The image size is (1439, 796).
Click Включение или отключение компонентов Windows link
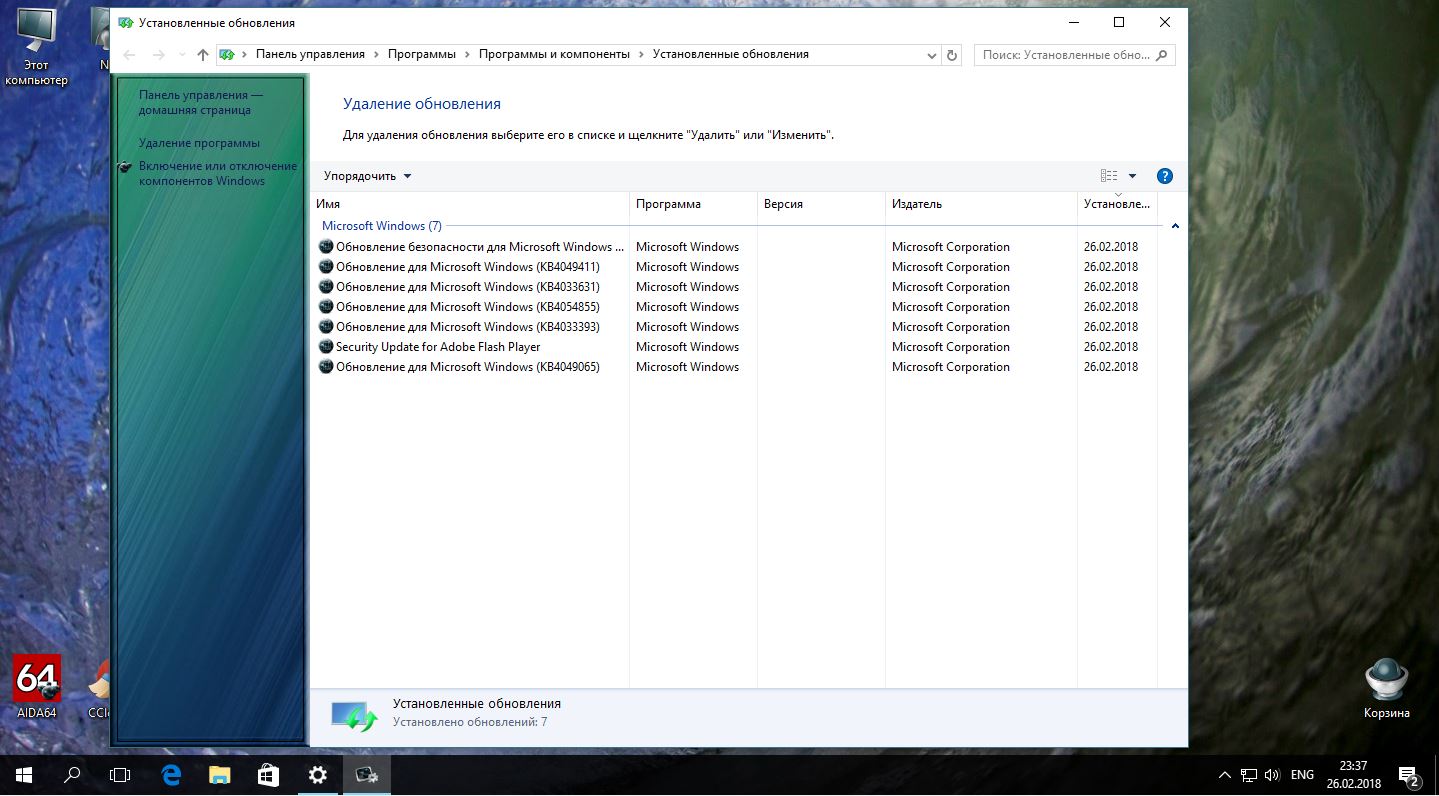(x=217, y=173)
